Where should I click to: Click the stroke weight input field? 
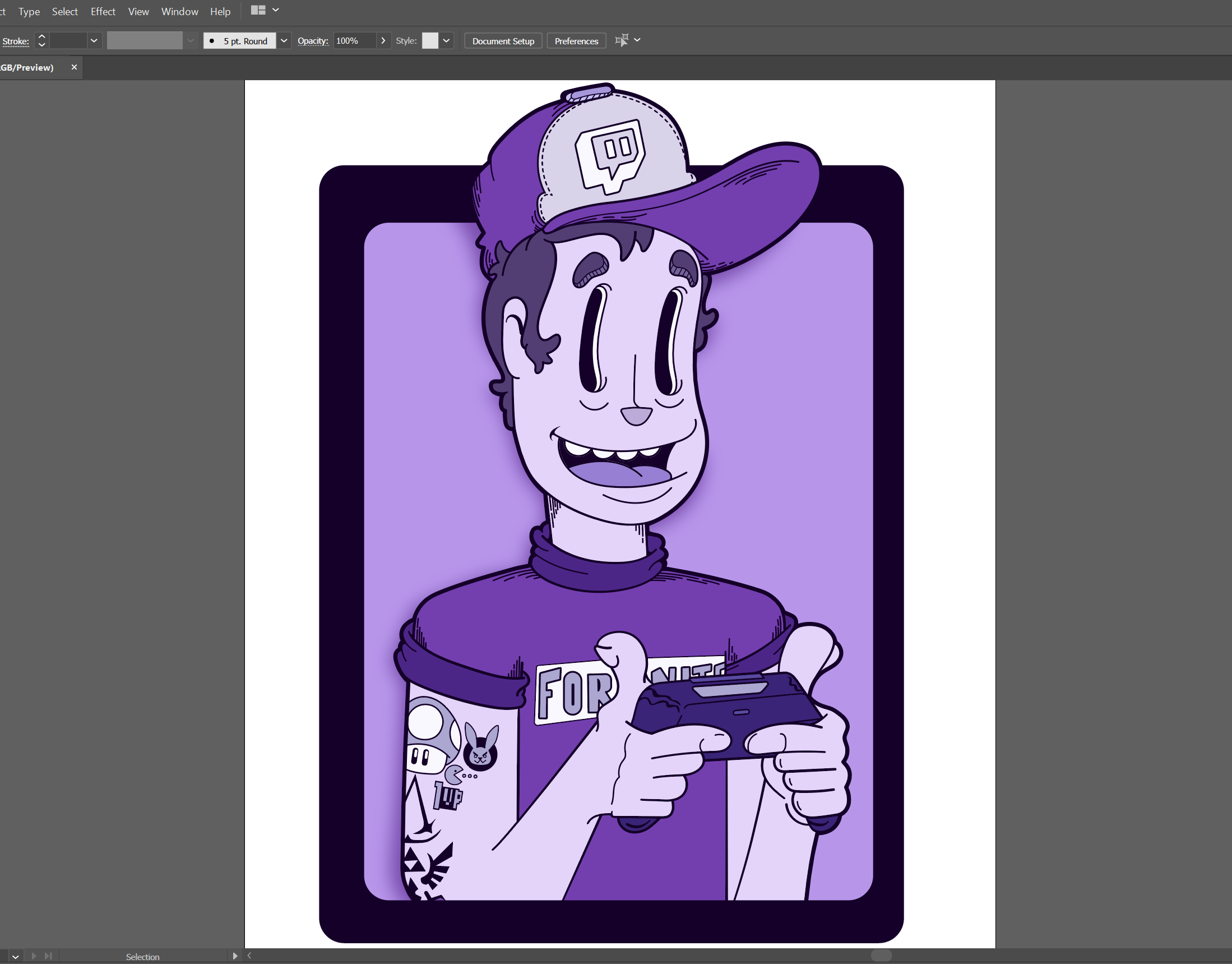68,40
